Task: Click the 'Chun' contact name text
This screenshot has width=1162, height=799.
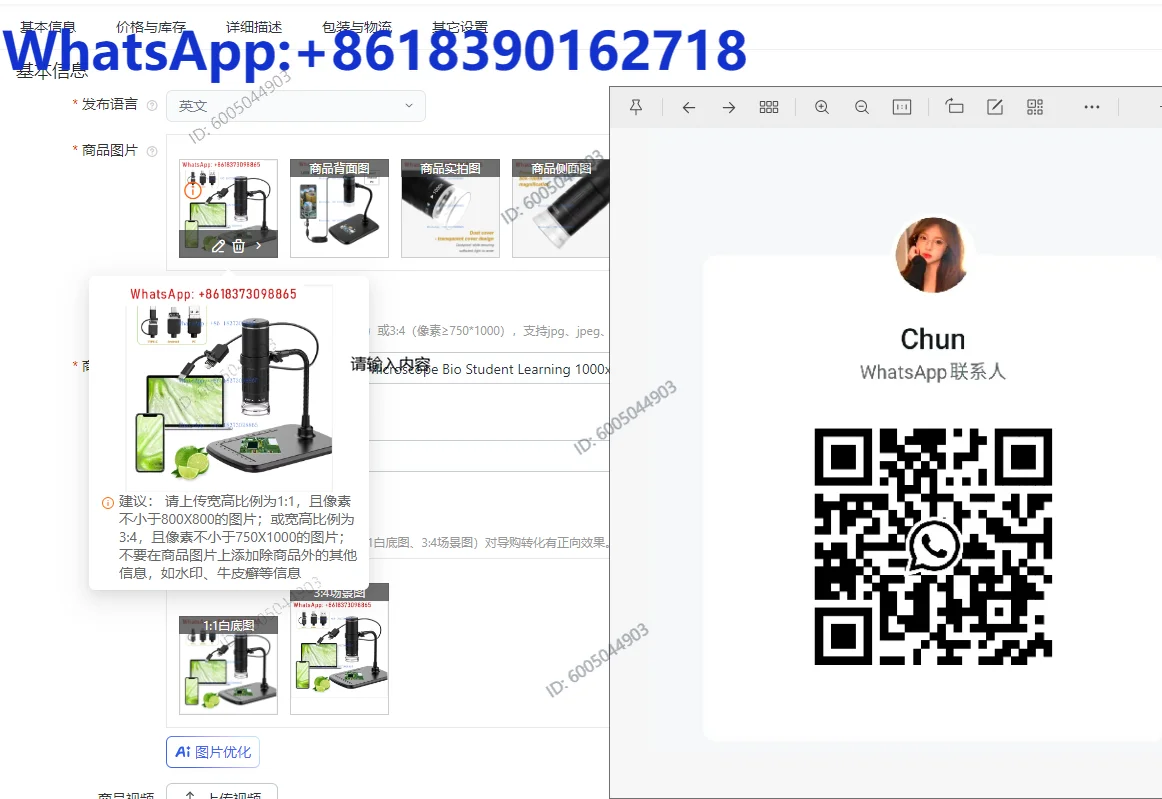Action: click(x=932, y=339)
